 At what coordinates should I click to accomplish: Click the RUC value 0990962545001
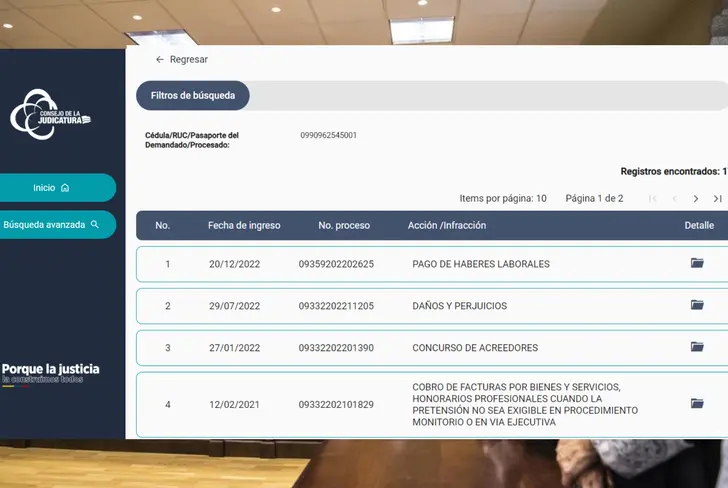pyautogui.click(x=328, y=135)
